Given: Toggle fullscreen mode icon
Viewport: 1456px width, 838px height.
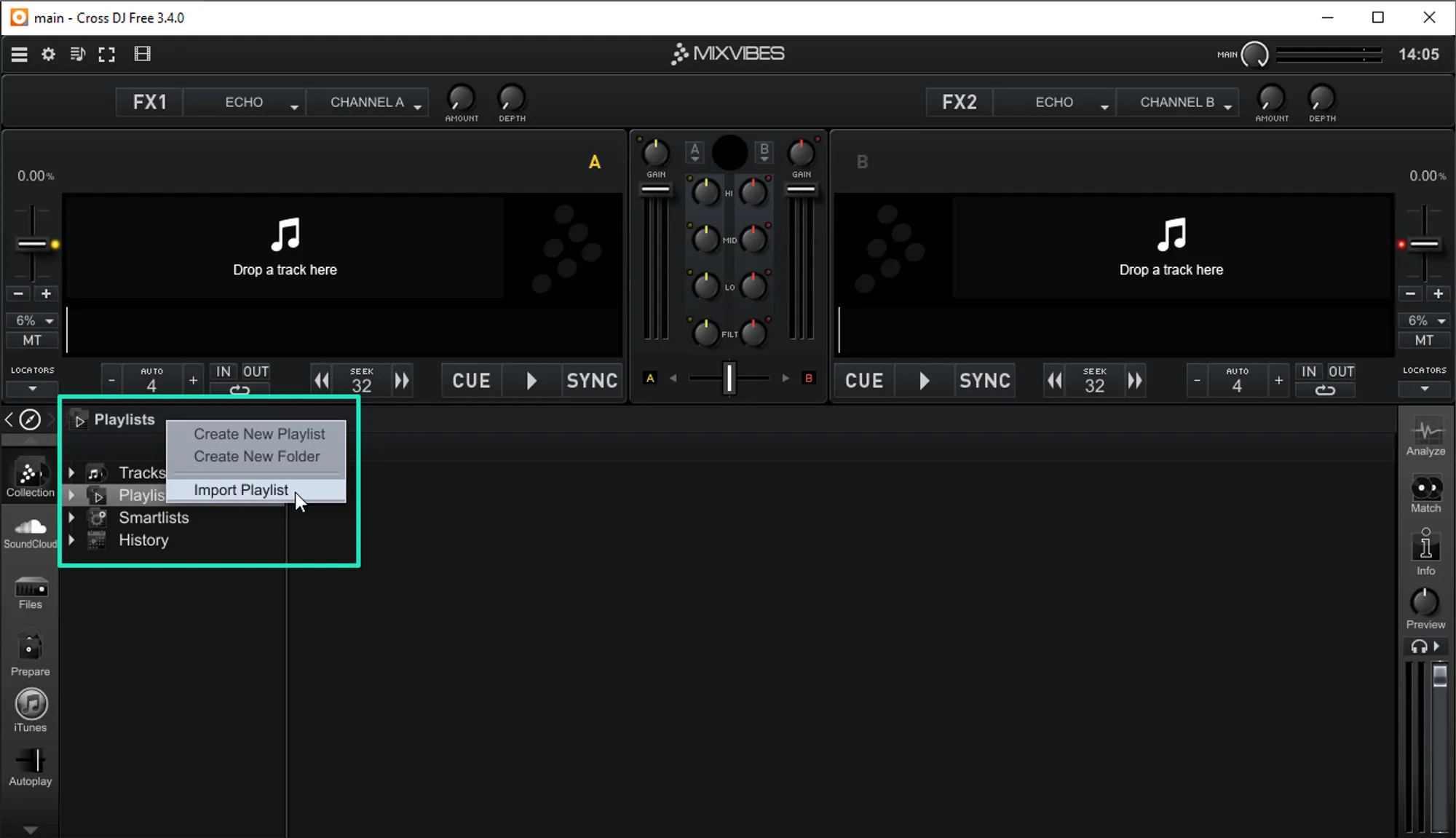Looking at the screenshot, I should [106, 54].
